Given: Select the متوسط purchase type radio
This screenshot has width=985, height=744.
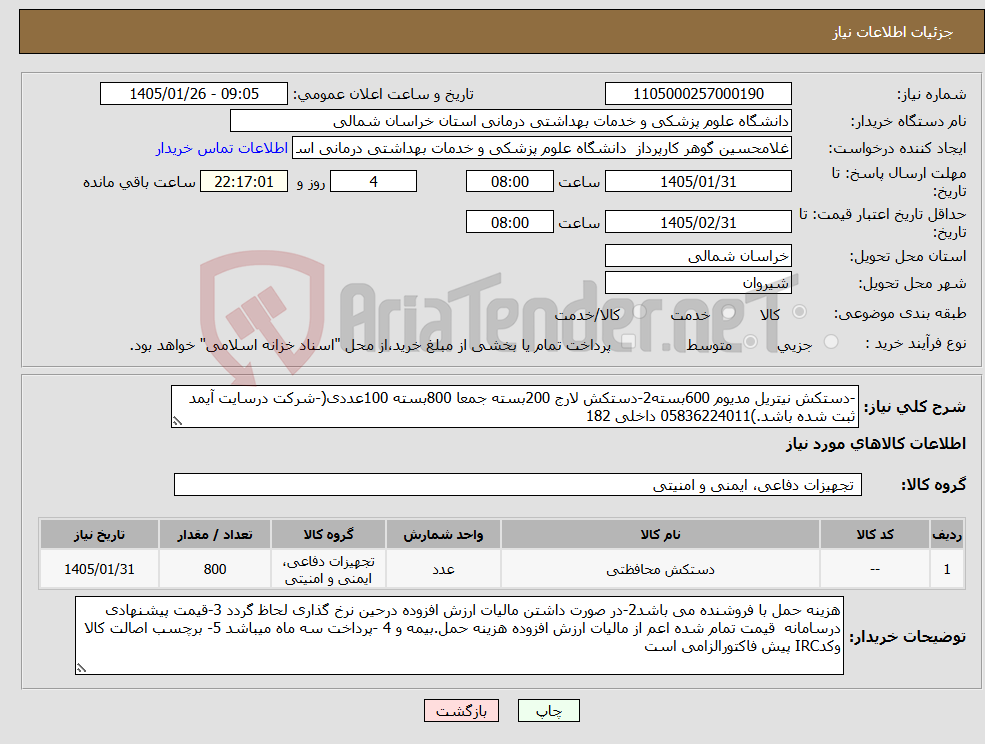Looking at the screenshot, I should point(750,342).
